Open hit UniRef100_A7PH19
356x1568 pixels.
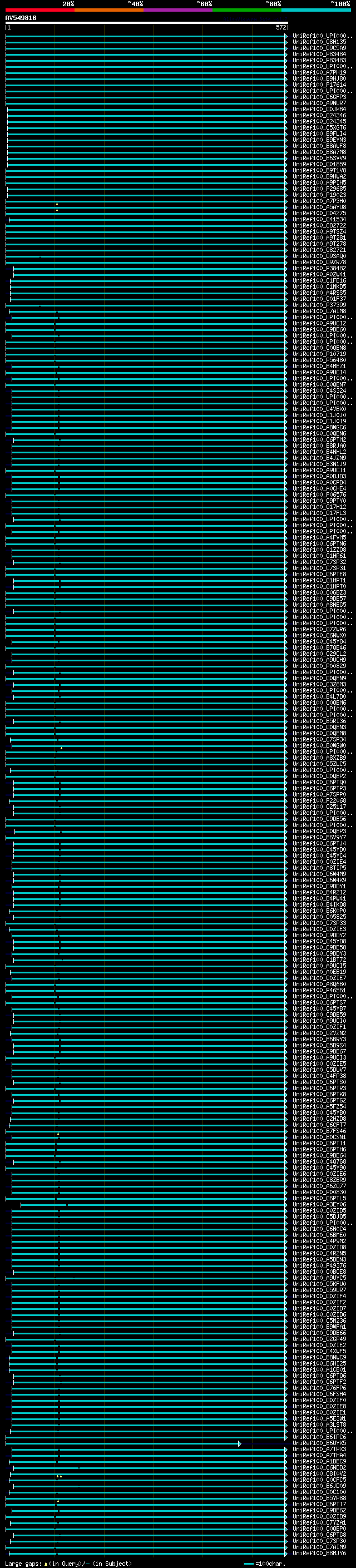pos(319,72)
